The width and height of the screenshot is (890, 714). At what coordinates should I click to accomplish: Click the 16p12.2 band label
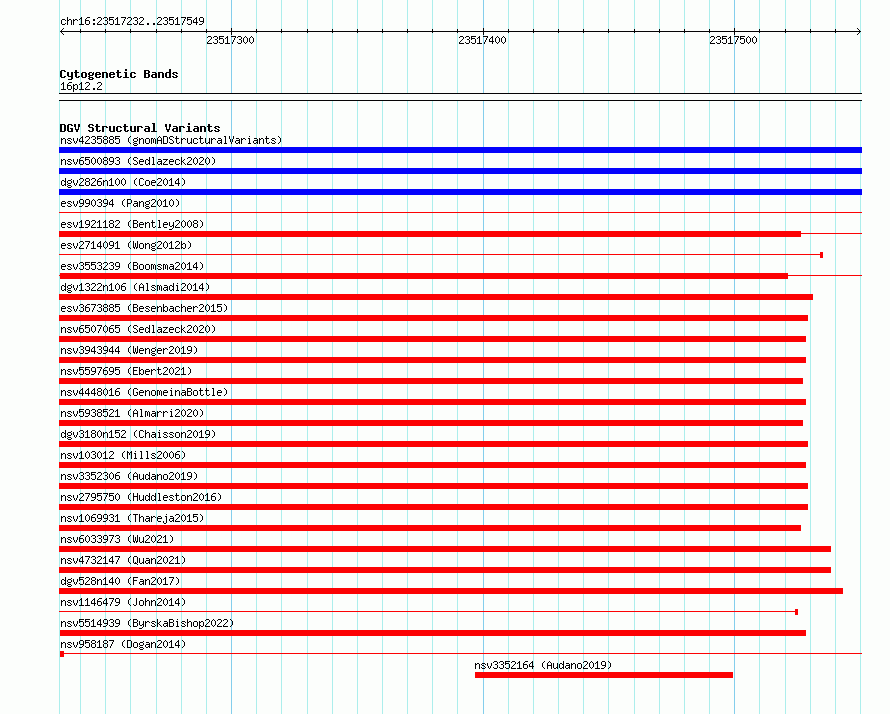coord(81,86)
